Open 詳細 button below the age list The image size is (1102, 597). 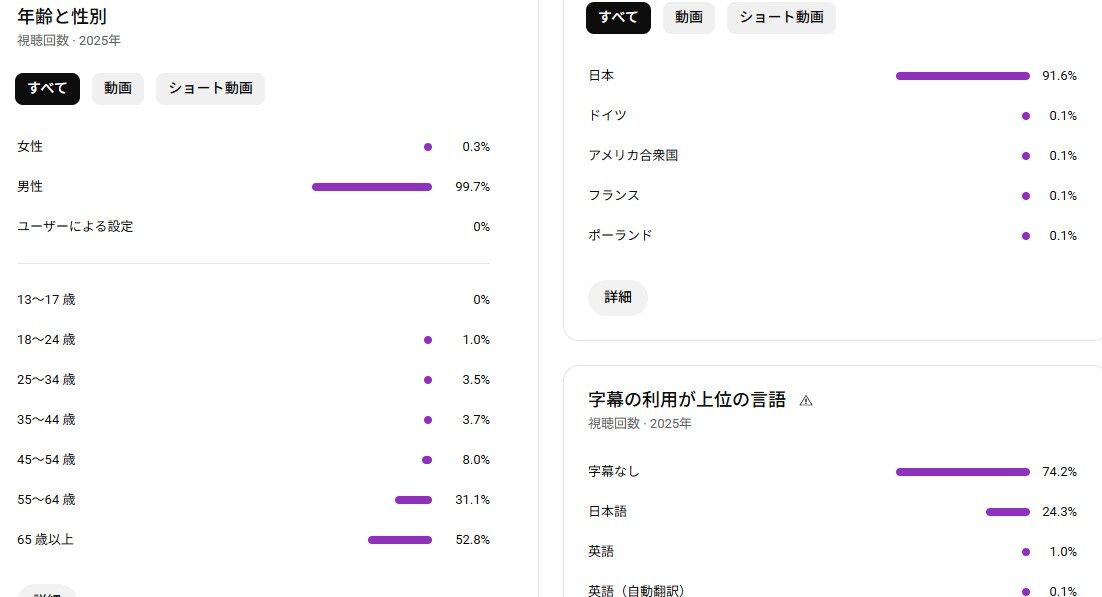[x=46, y=591]
